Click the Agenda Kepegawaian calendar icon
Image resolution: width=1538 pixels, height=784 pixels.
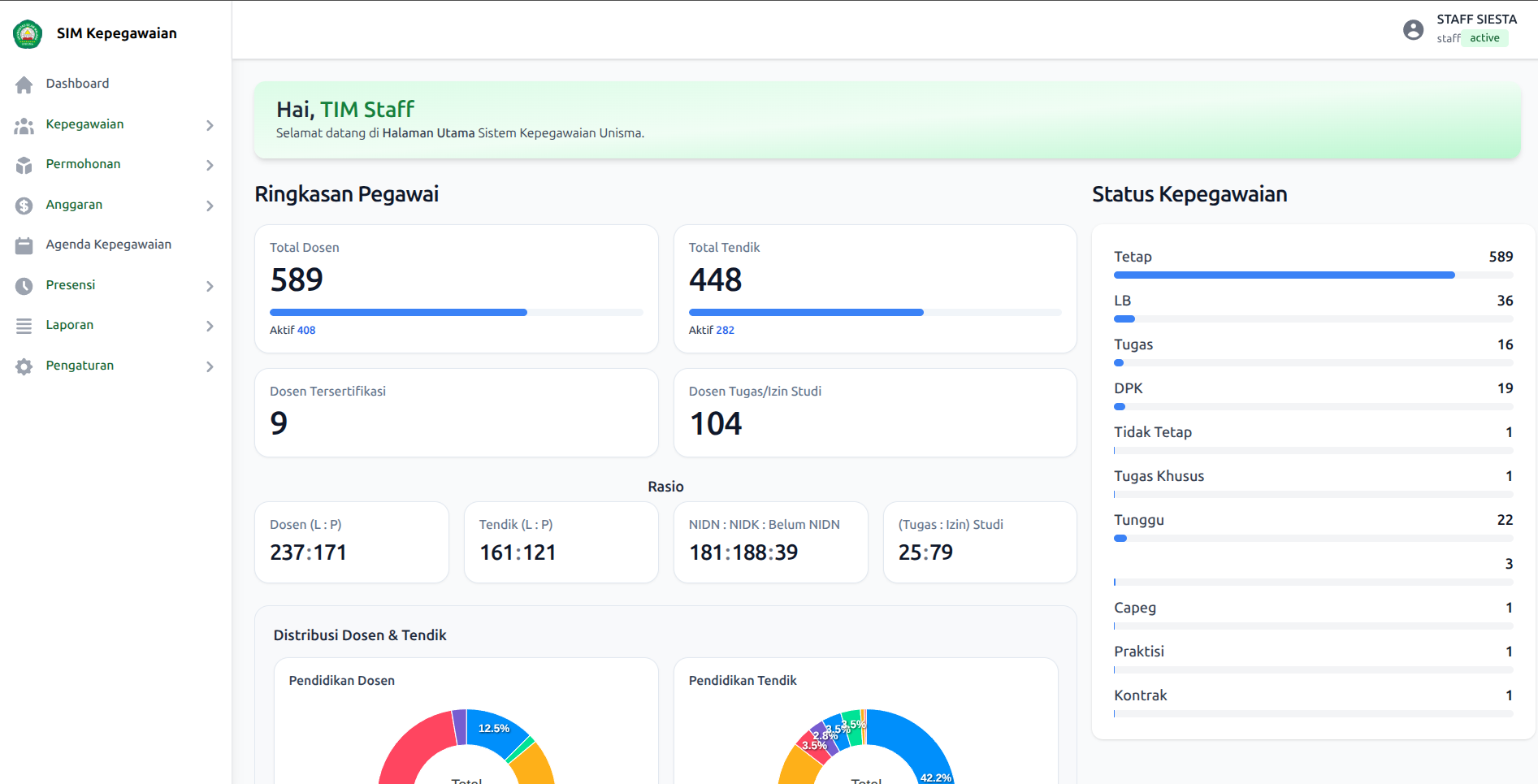tap(24, 245)
